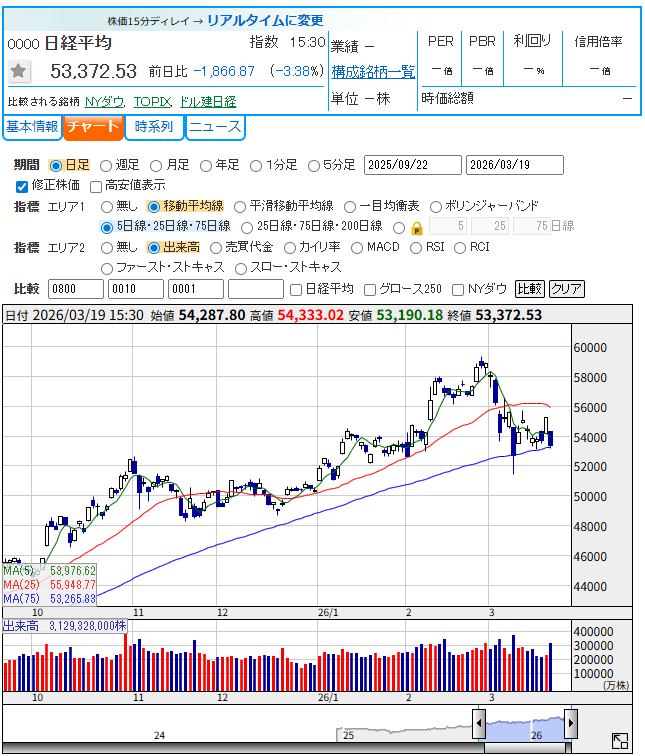Open the TOPIX comparison link

click(x=152, y=102)
